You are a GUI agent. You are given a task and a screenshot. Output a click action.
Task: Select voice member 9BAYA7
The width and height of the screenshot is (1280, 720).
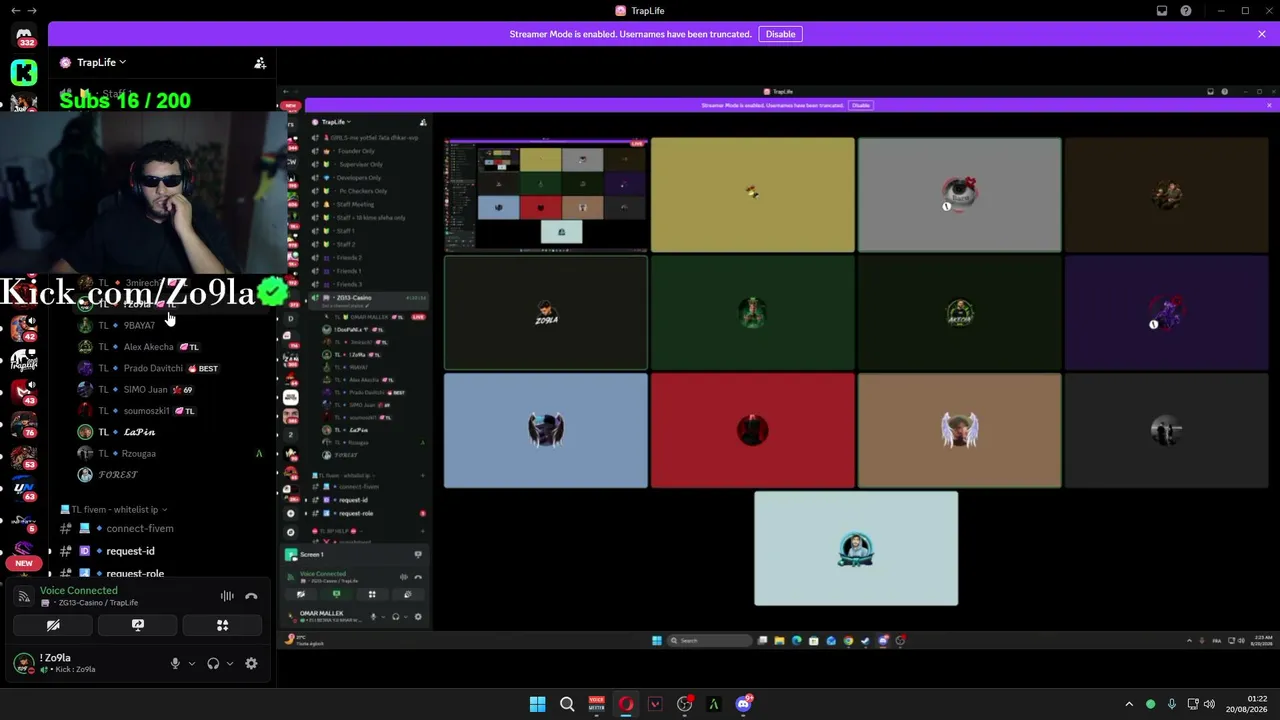coord(140,325)
